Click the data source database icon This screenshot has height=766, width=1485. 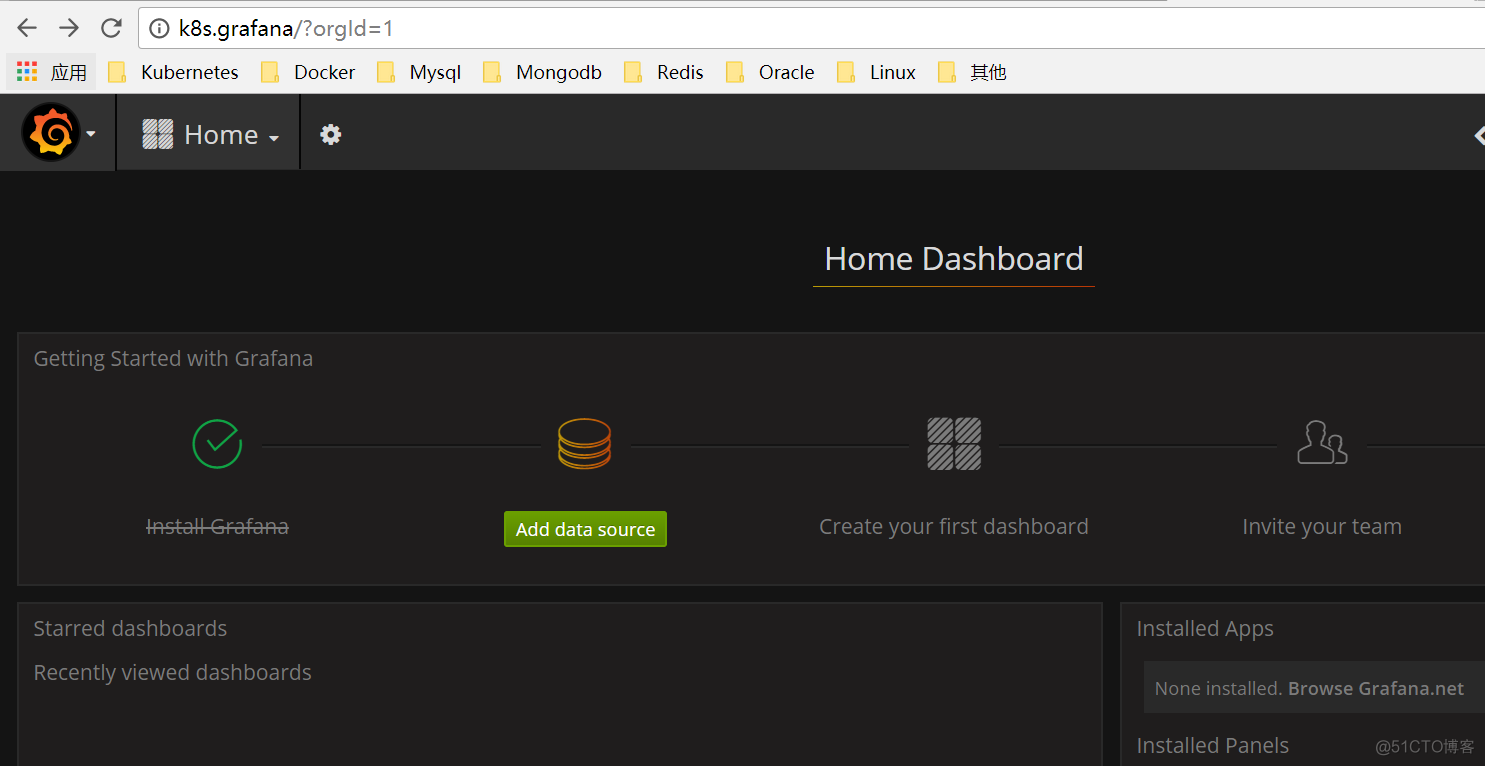point(584,443)
